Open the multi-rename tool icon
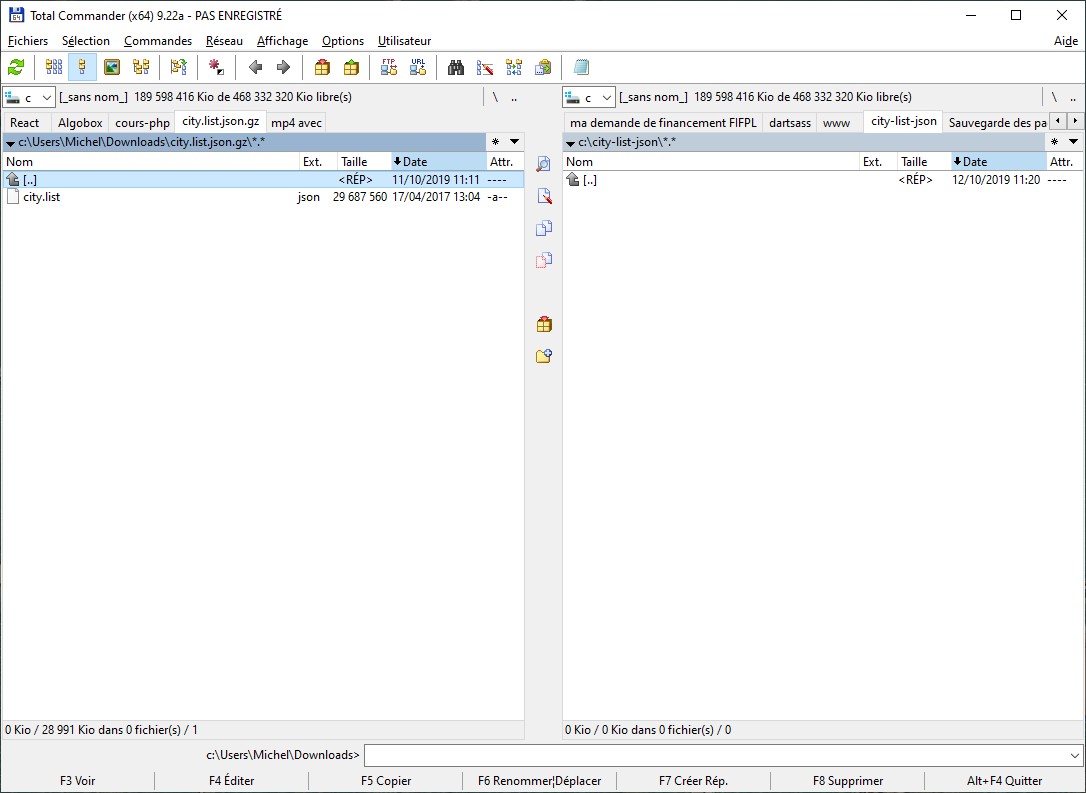 (x=485, y=67)
